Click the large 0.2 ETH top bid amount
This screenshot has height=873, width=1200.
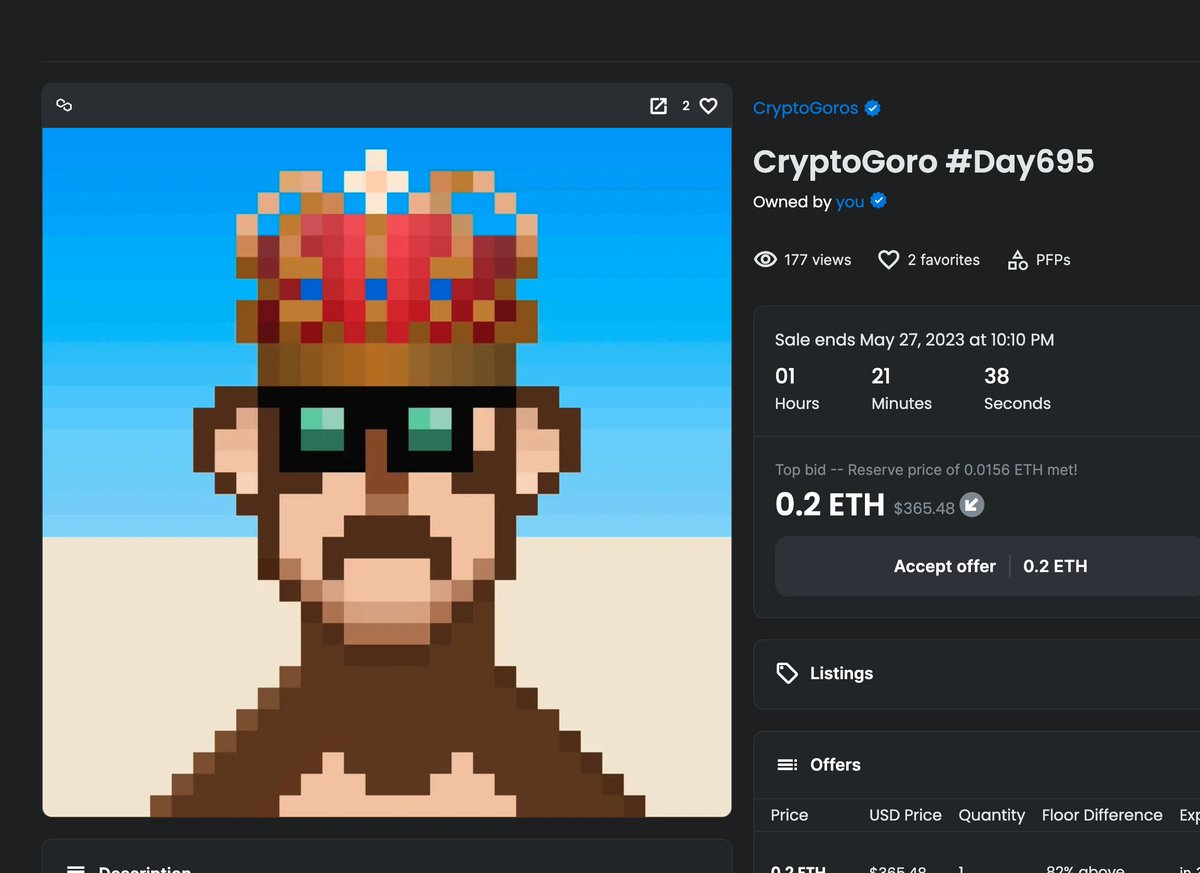pos(830,505)
